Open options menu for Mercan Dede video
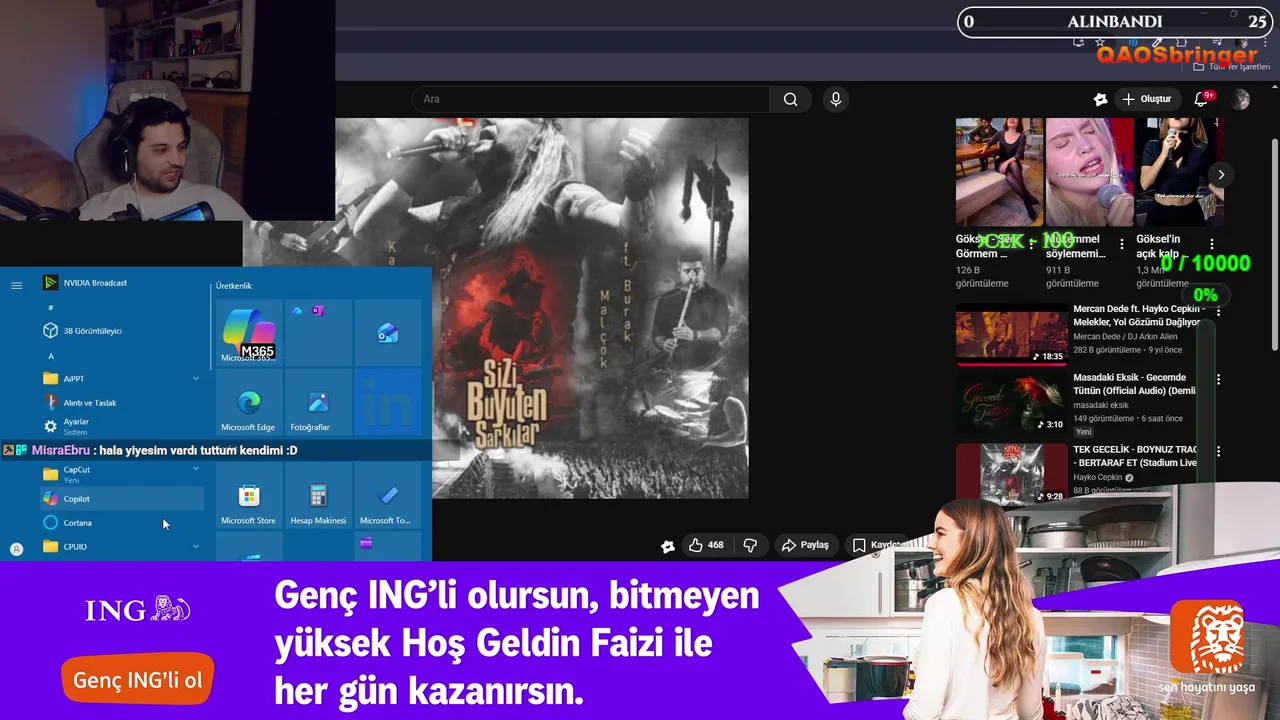The width and height of the screenshot is (1280, 720). coord(1218,311)
